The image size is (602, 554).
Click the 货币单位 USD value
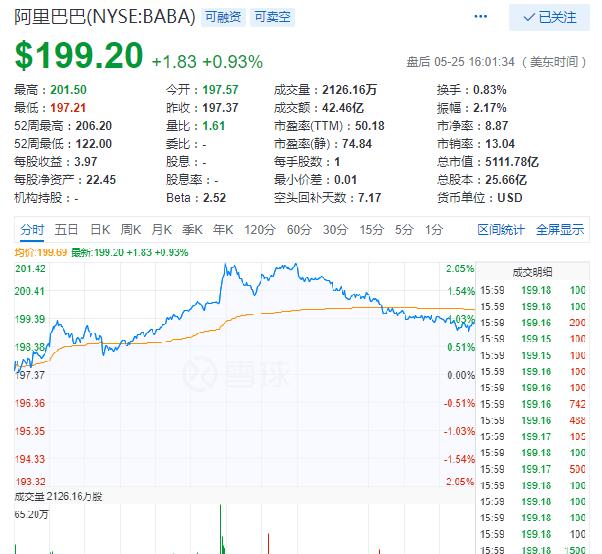point(510,198)
